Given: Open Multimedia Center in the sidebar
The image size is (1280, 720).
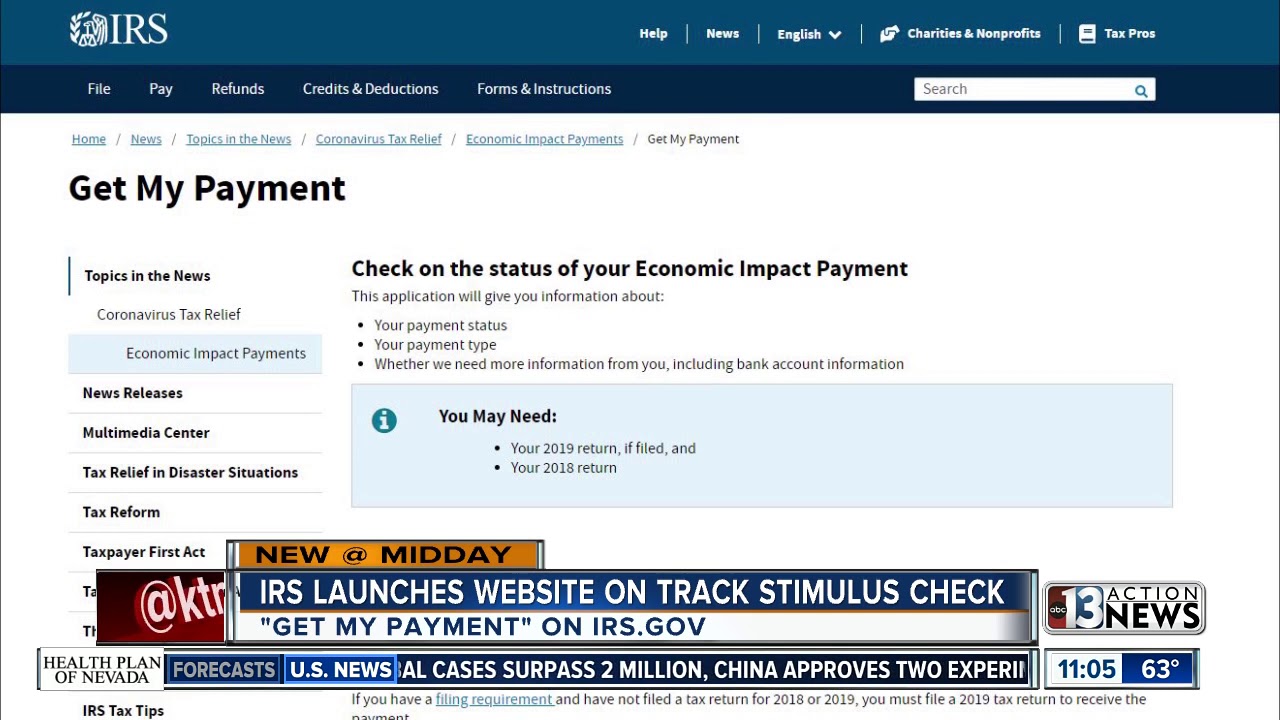Looking at the screenshot, I should coord(146,433).
